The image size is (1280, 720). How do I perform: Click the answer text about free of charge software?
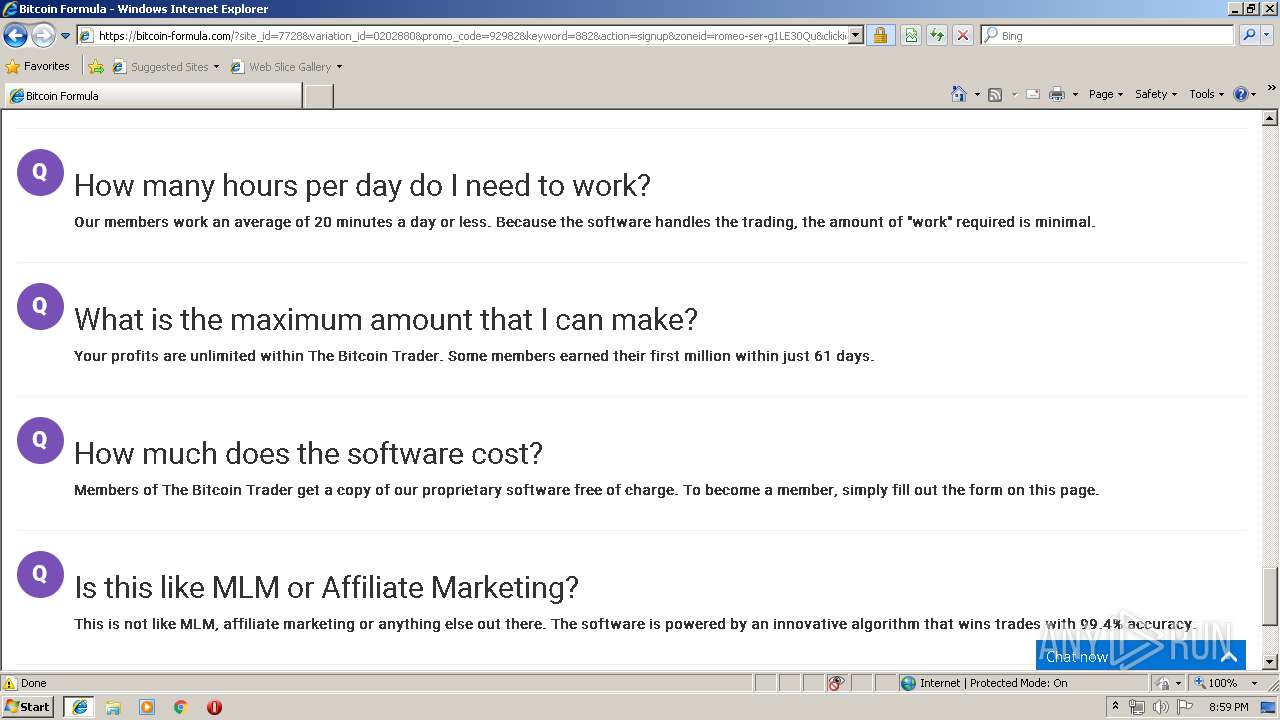(587, 490)
